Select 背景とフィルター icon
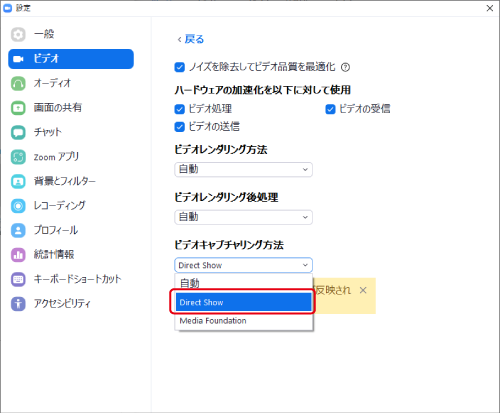Viewport: 500px width, 413px height. 18,181
